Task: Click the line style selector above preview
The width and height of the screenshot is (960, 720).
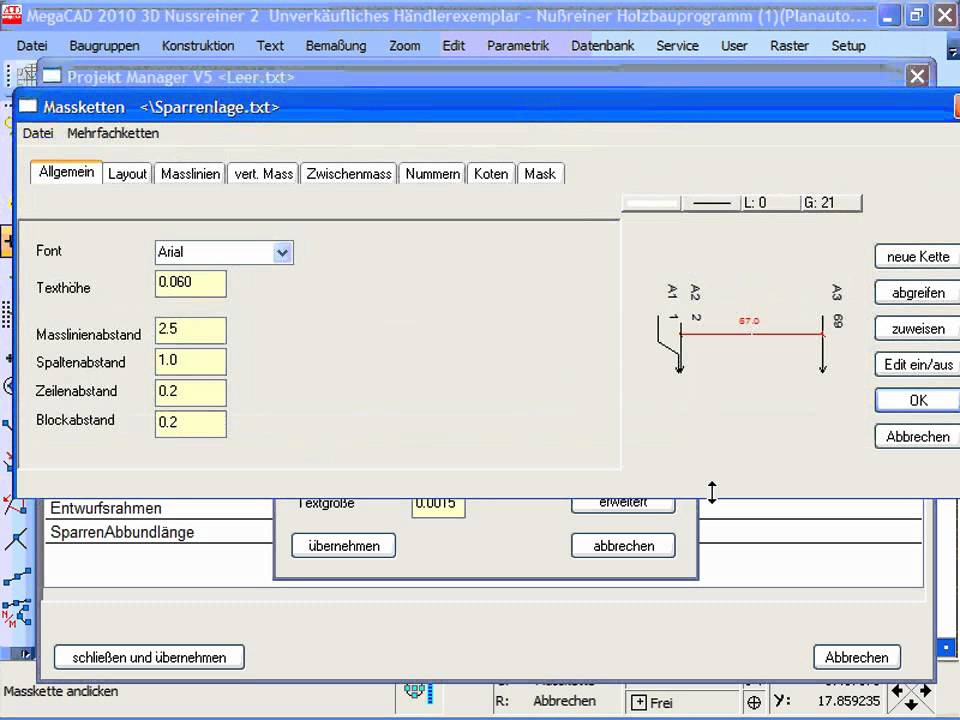Action: tap(711, 203)
